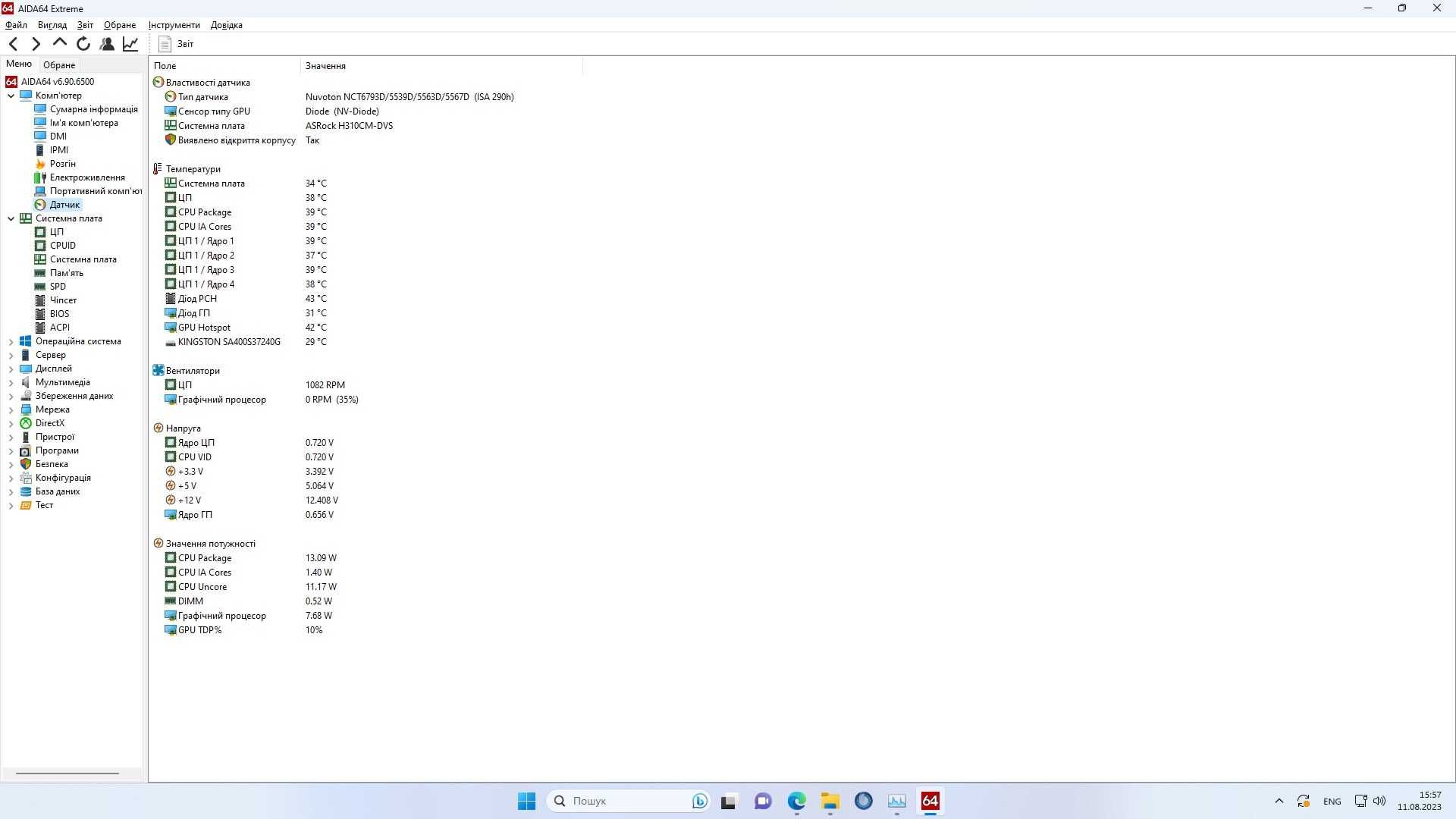Open the Інструменти menu
The height and width of the screenshot is (819, 1456).
174,24
